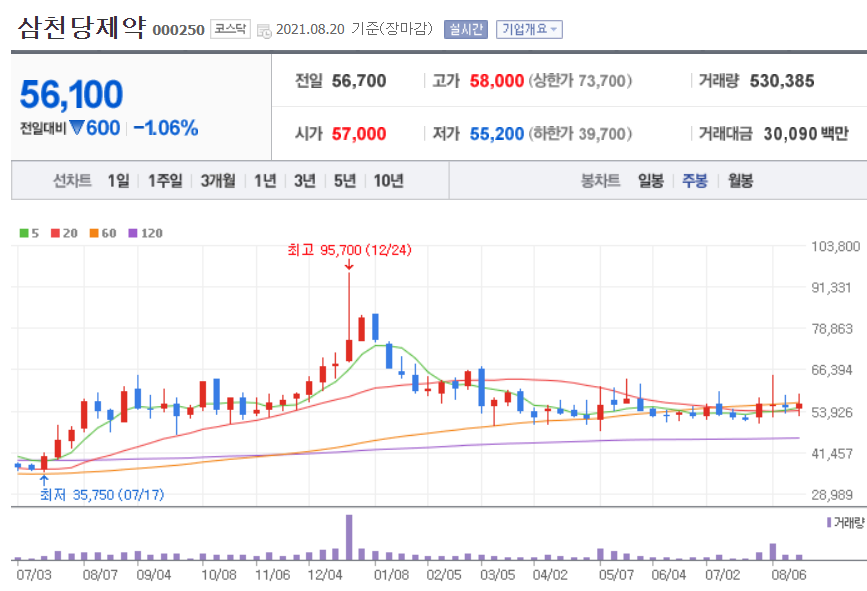
Task: Click the stock name 삼천당제약
Action: coord(82,28)
